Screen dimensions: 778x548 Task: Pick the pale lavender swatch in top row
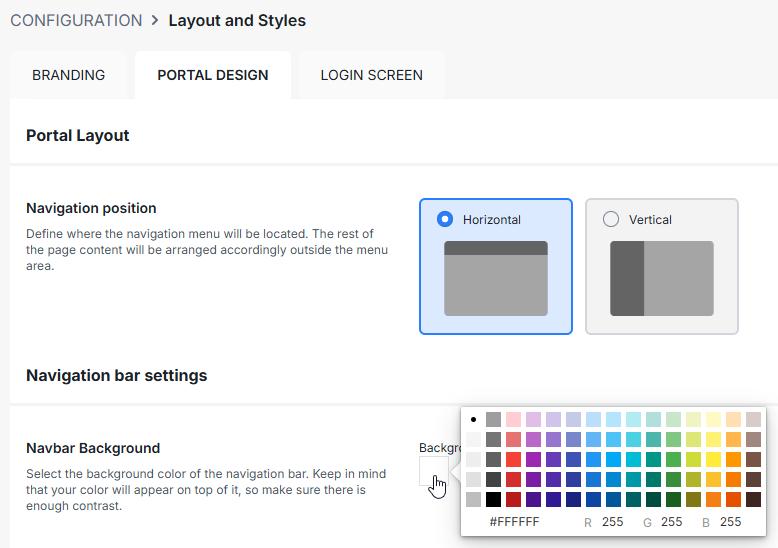pos(553,419)
